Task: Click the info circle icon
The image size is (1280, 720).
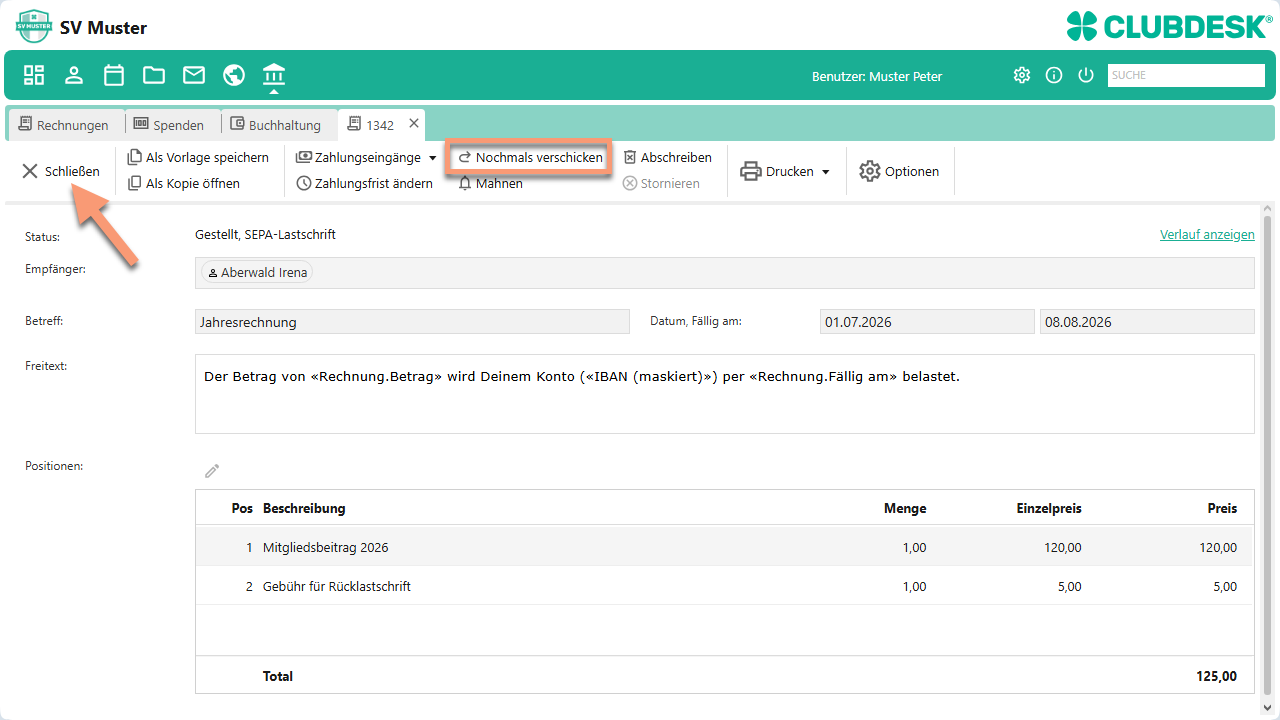Action: [1054, 75]
